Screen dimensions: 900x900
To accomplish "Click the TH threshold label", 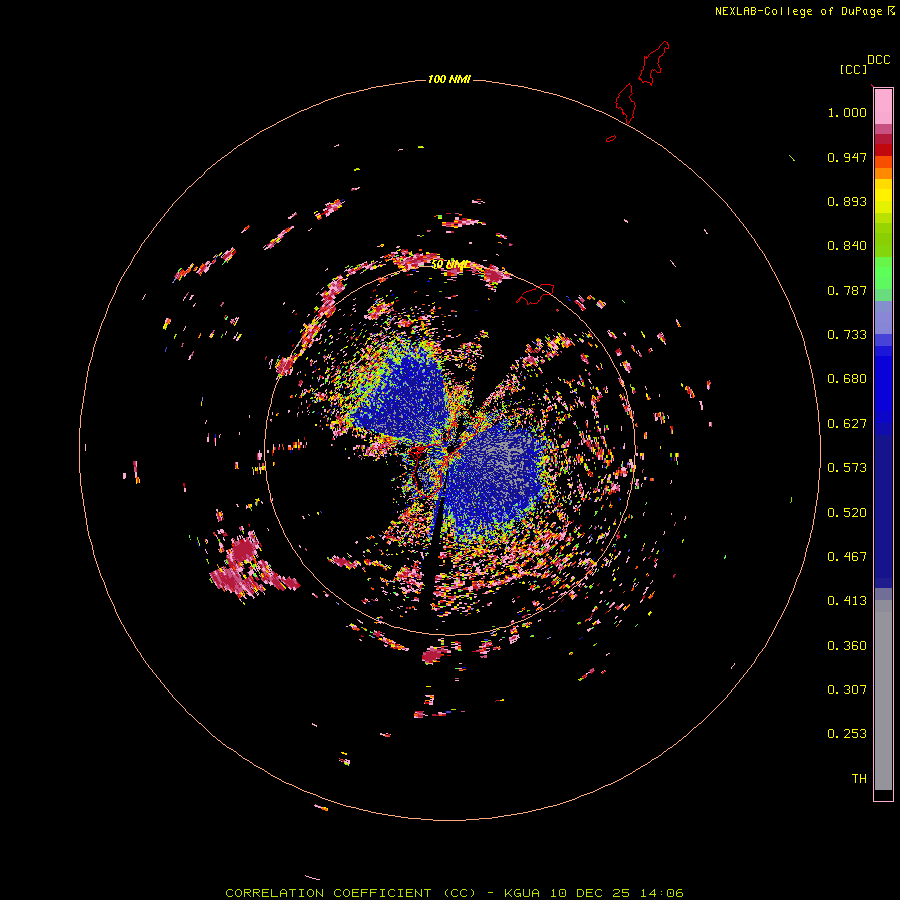I will pyautogui.click(x=859, y=779).
